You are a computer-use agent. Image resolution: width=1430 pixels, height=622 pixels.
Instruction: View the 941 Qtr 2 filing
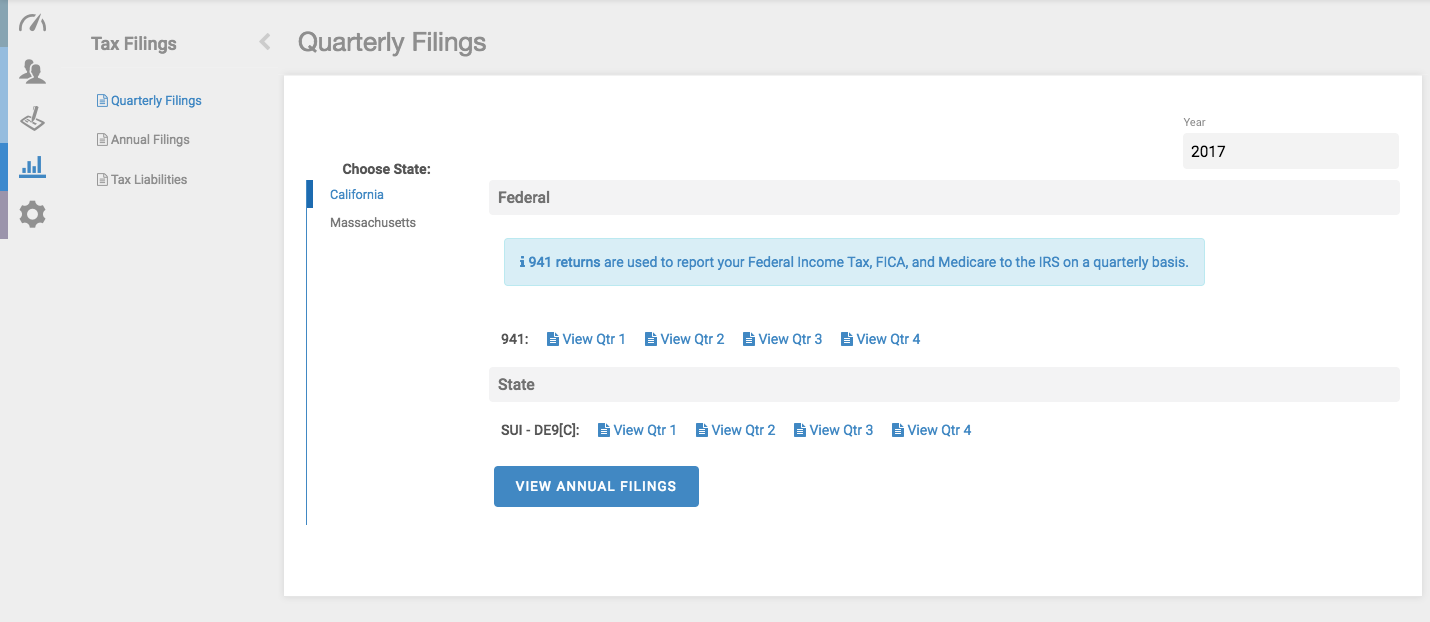pos(684,339)
